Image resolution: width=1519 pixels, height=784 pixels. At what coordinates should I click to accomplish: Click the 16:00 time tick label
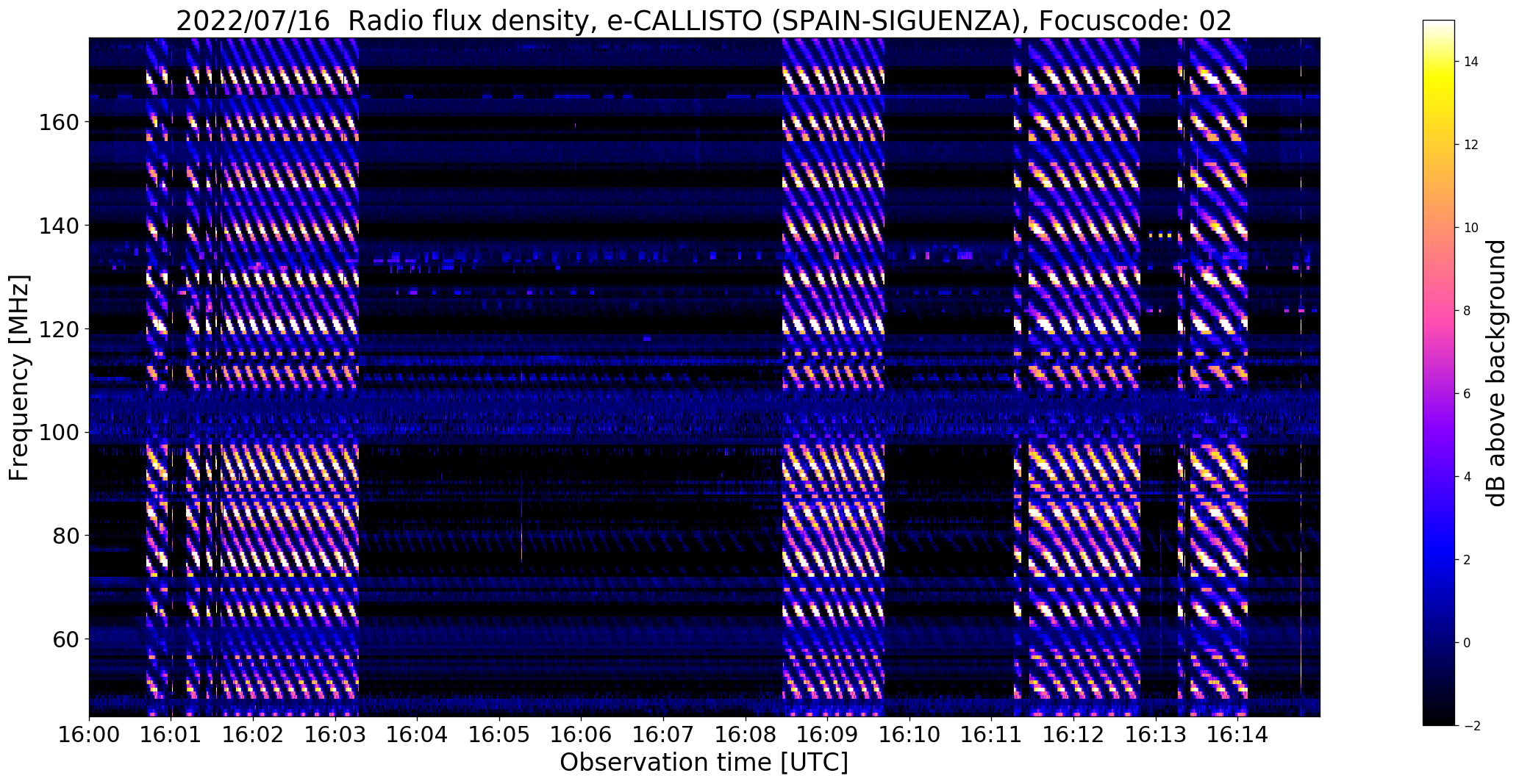[x=89, y=733]
